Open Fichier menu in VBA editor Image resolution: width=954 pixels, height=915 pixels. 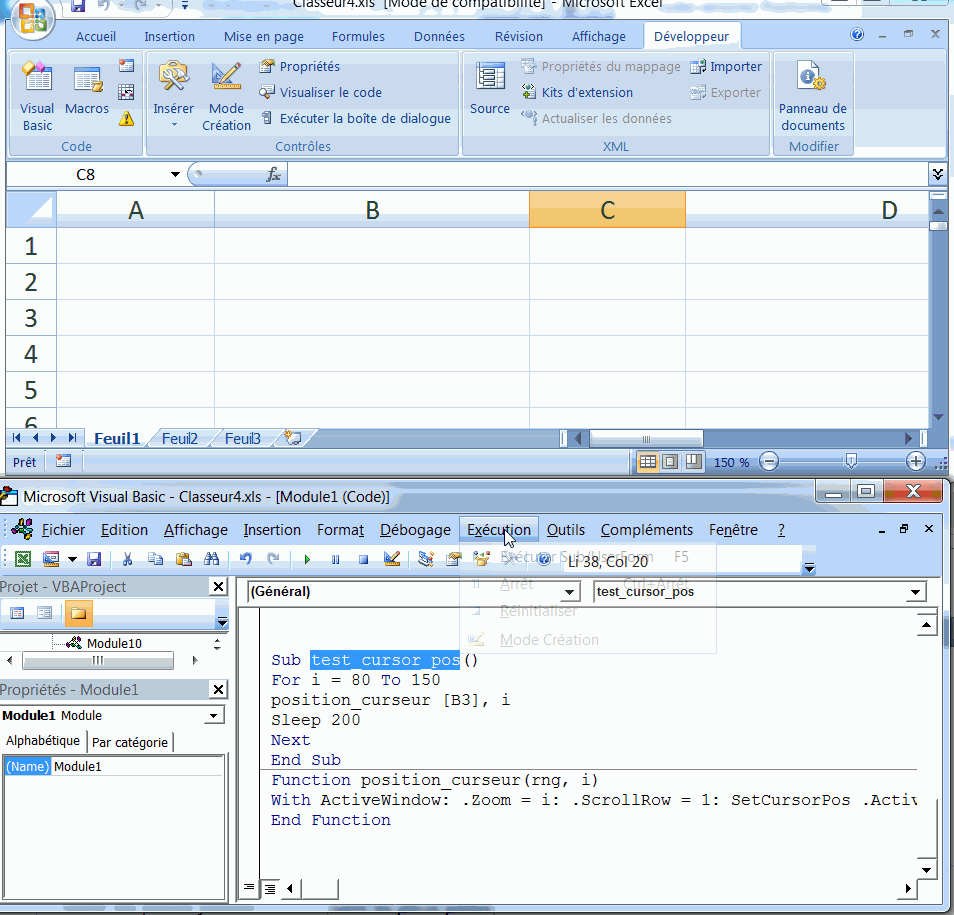(x=63, y=530)
